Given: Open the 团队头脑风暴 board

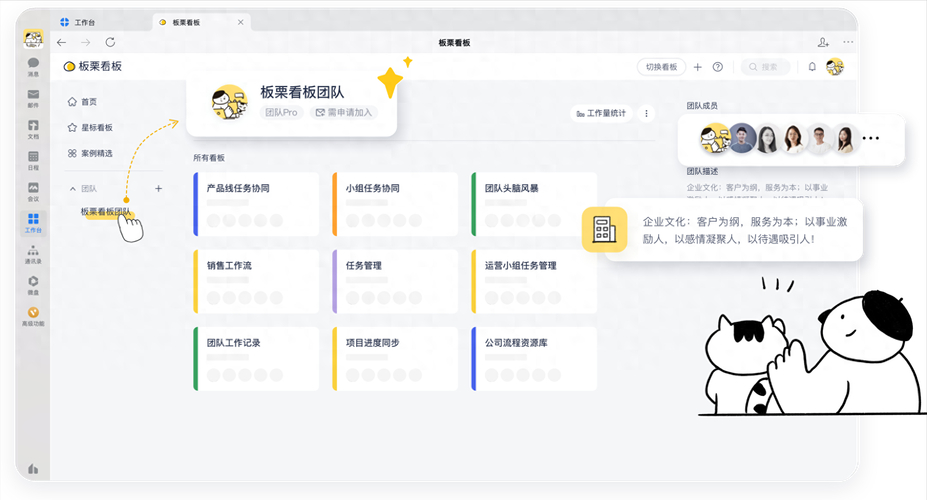Looking at the screenshot, I should [534, 204].
